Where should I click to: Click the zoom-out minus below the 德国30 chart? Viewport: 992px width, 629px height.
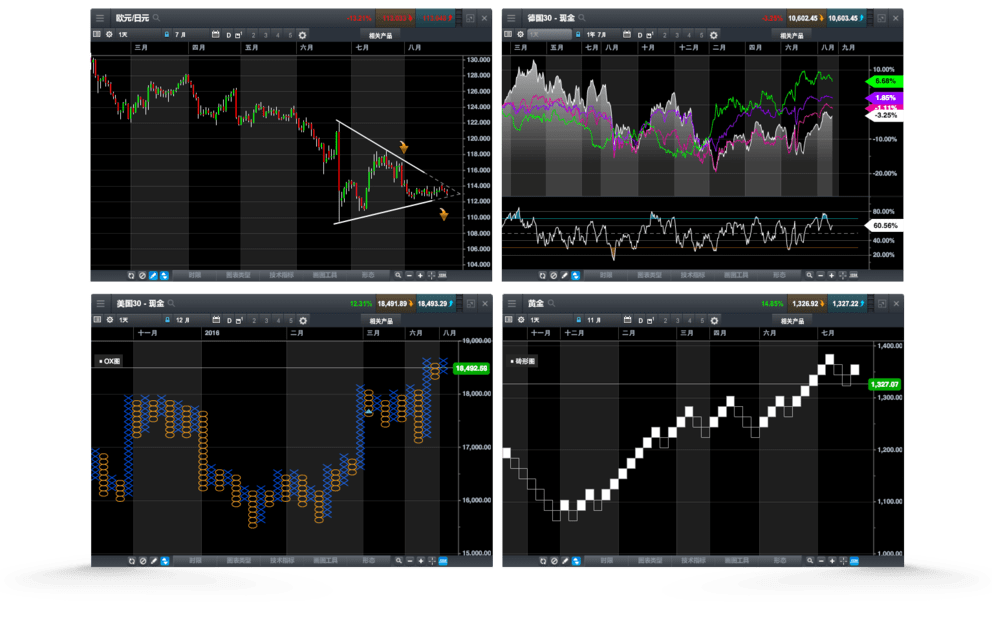tap(821, 275)
